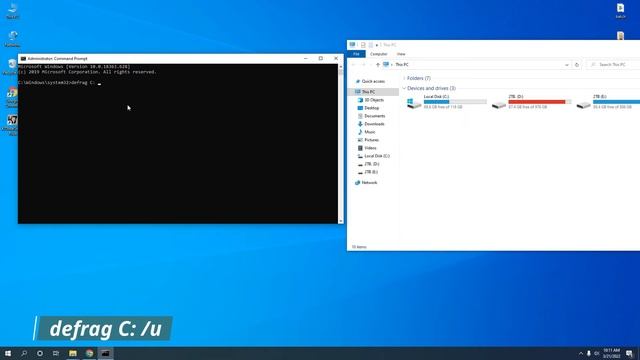Open the Windows Start menu
Viewport: 640px width, 360px height.
(8, 353)
